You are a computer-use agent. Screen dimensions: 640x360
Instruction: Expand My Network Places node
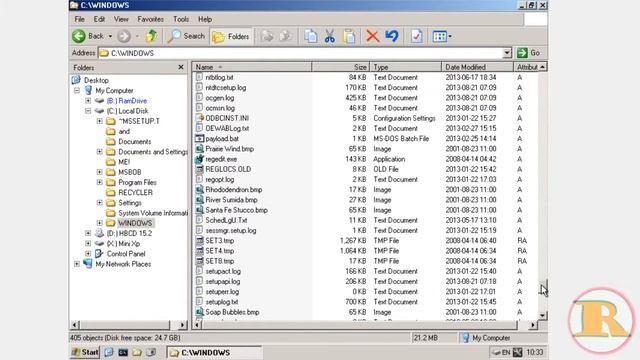tap(77, 264)
